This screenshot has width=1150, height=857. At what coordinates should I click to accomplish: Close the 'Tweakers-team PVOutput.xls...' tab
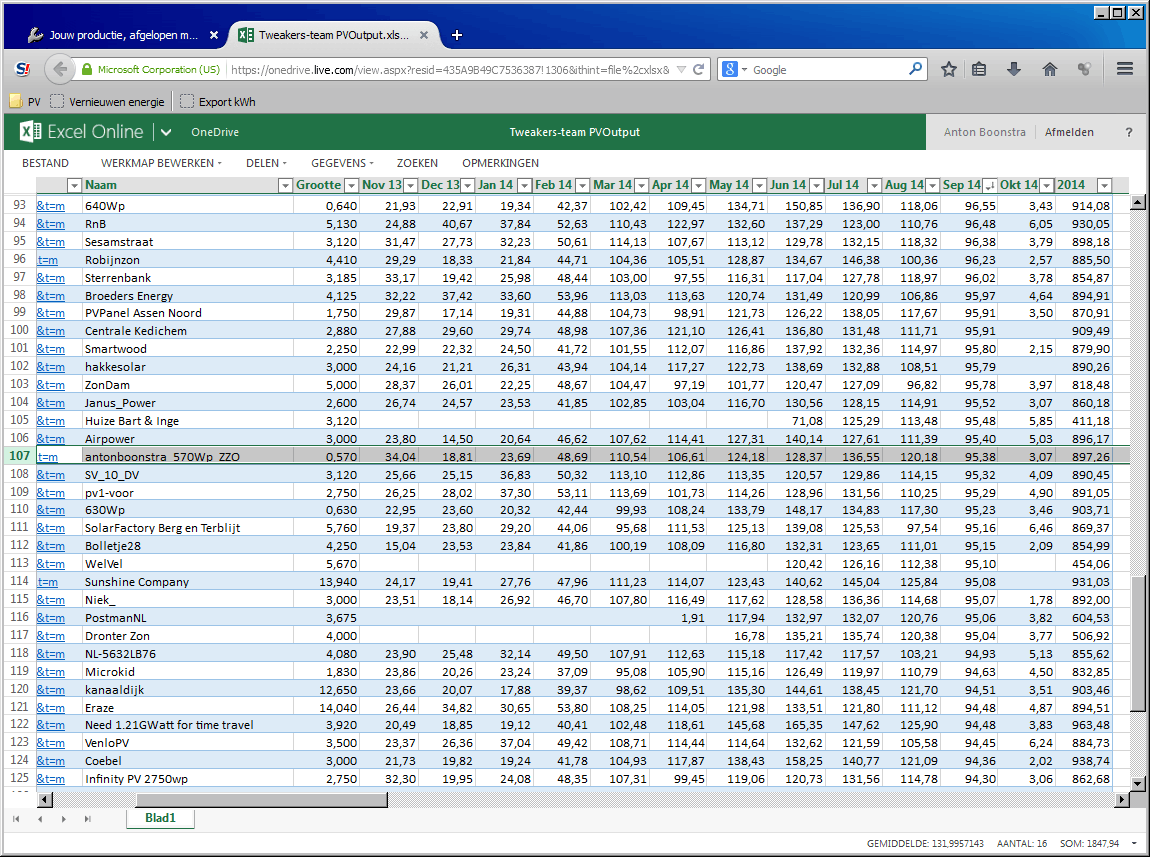pyautogui.click(x=424, y=35)
